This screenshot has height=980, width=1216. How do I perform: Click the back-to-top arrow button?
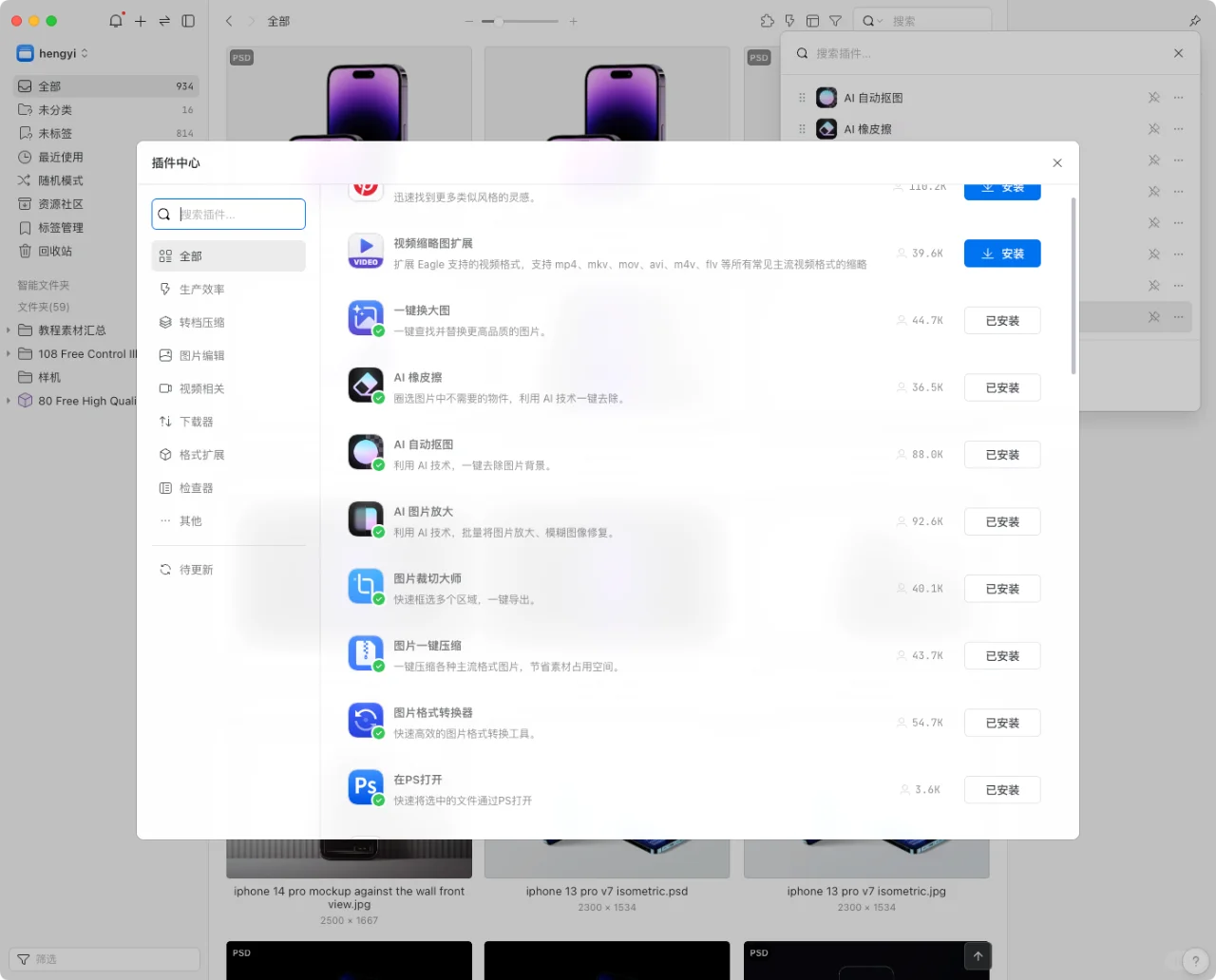coord(978,956)
